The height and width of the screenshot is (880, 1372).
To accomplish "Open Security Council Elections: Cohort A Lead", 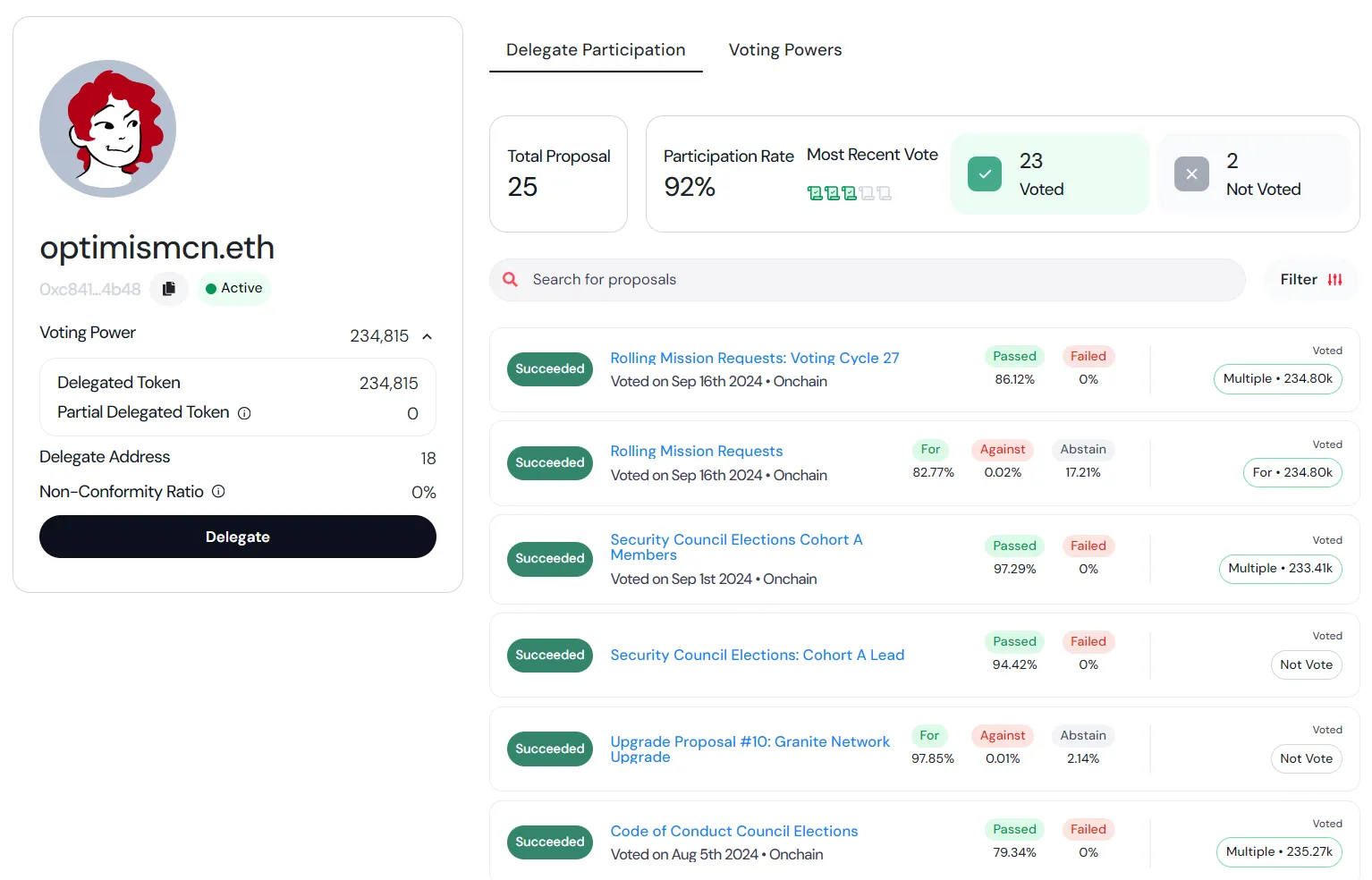I will 757,655.
